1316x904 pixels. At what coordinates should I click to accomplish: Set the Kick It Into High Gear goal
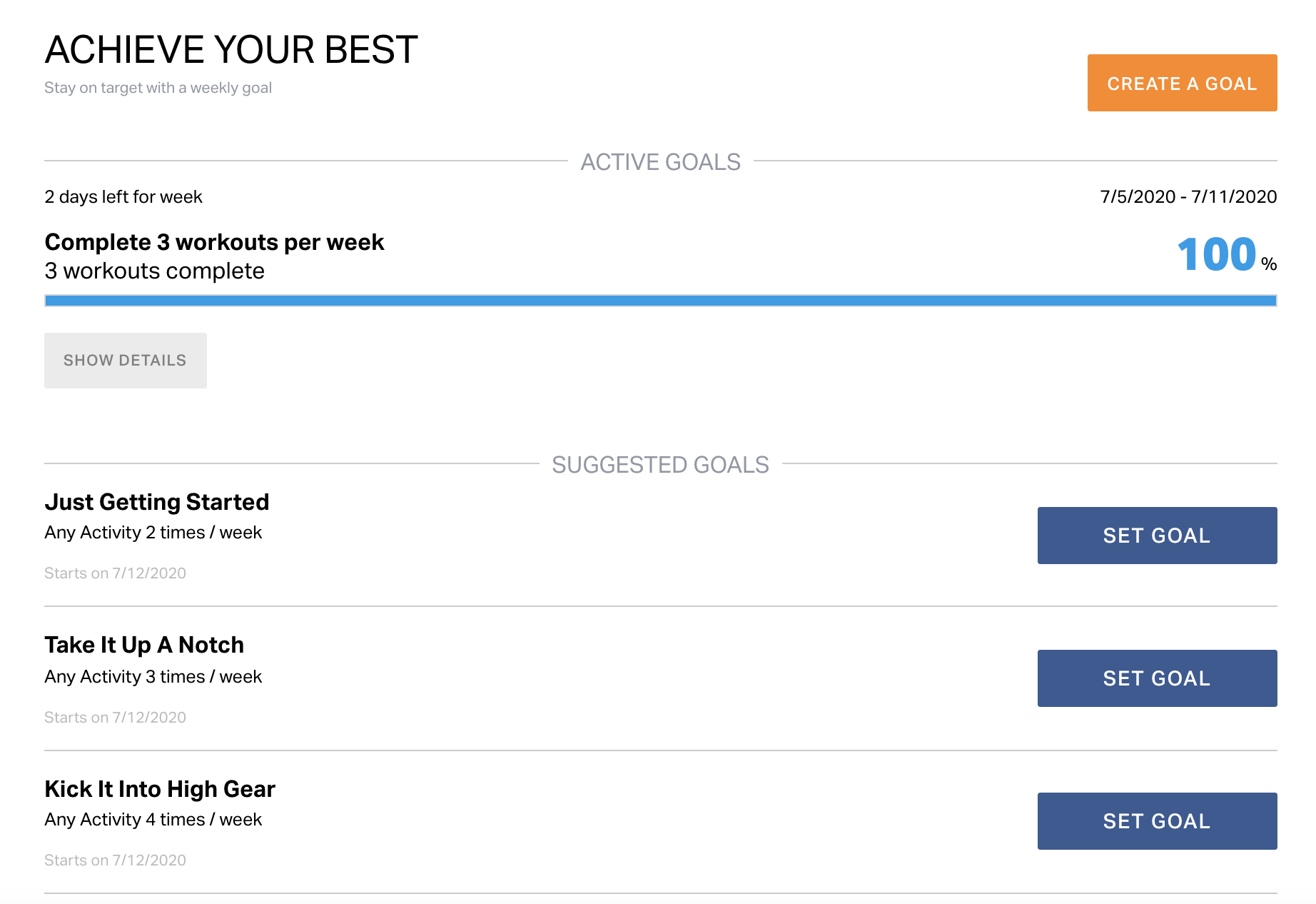pos(1156,821)
